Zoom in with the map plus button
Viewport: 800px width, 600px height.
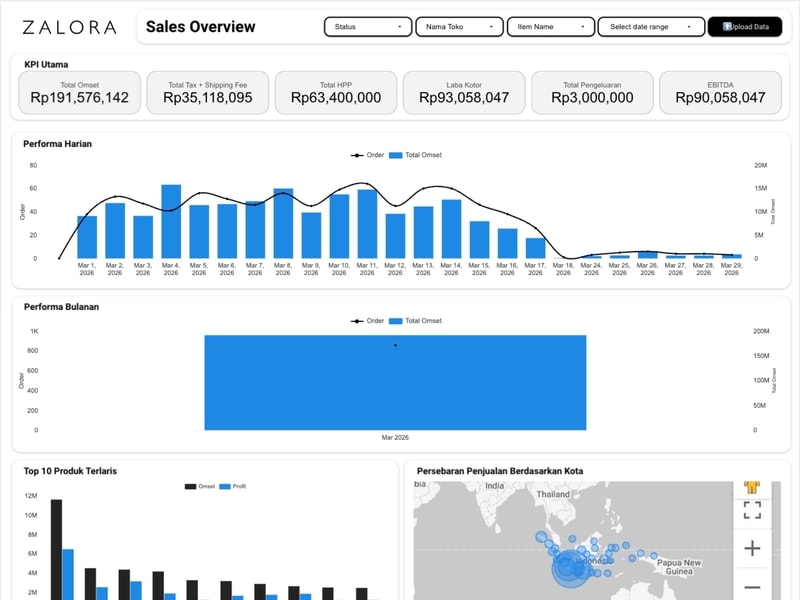click(x=752, y=548)
